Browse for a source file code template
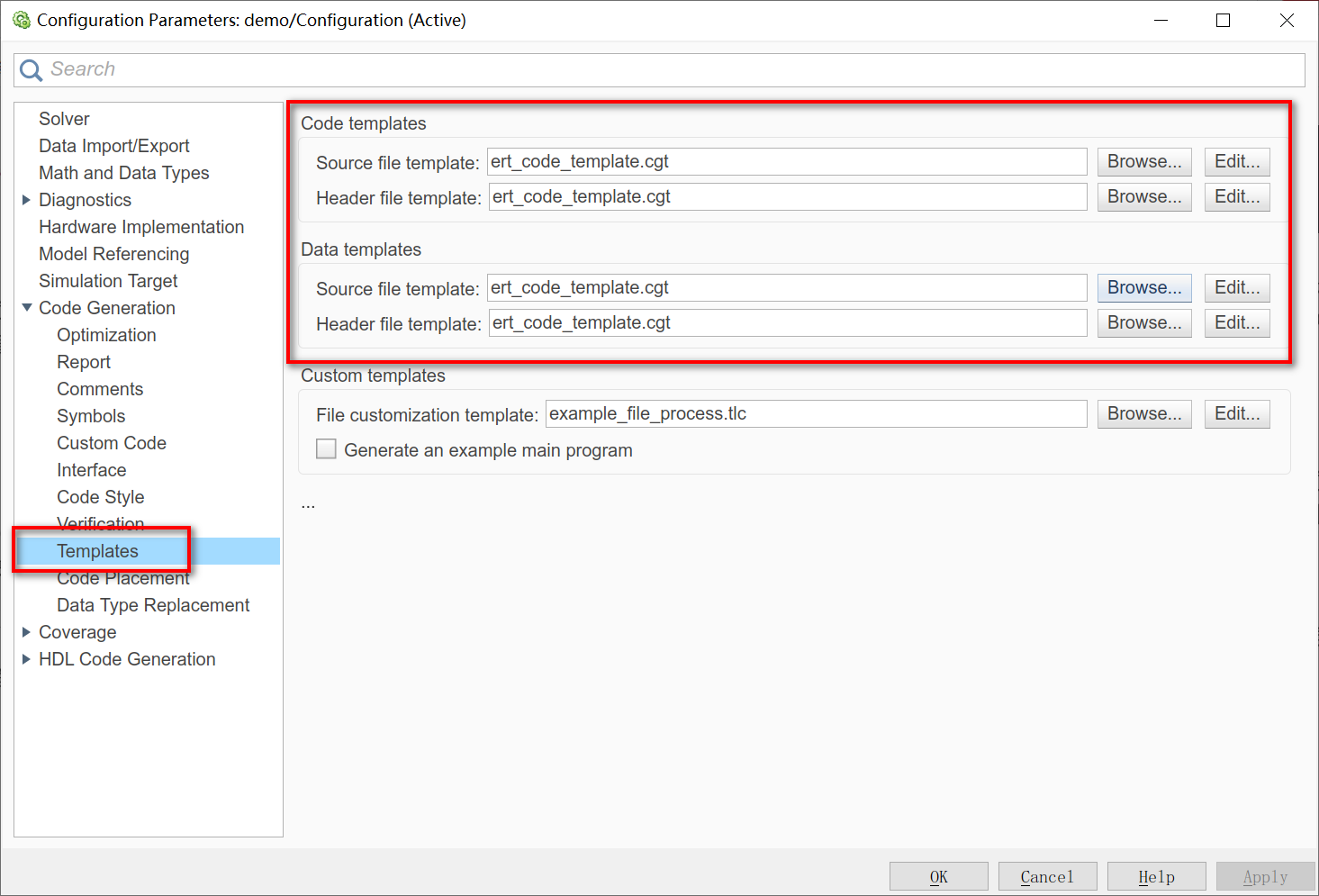The height and width of the screenshot is (896, 1319). [1143, 161]
